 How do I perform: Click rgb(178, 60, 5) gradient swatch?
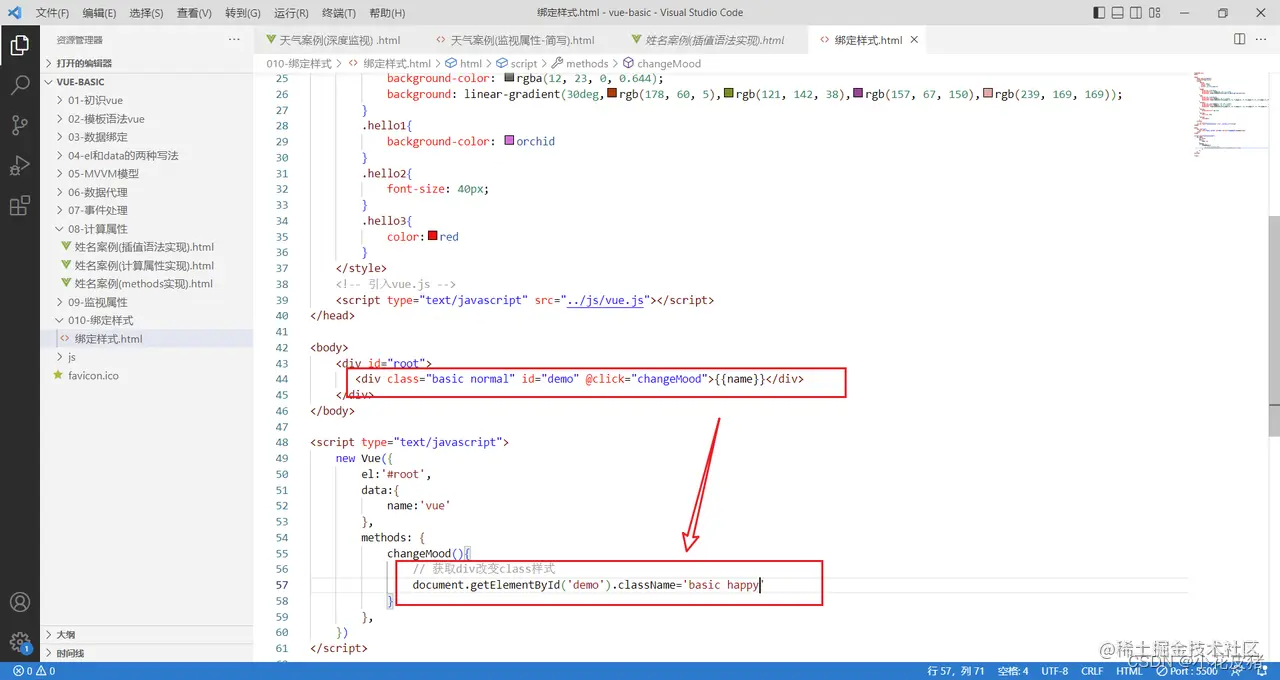pos(612,93)
